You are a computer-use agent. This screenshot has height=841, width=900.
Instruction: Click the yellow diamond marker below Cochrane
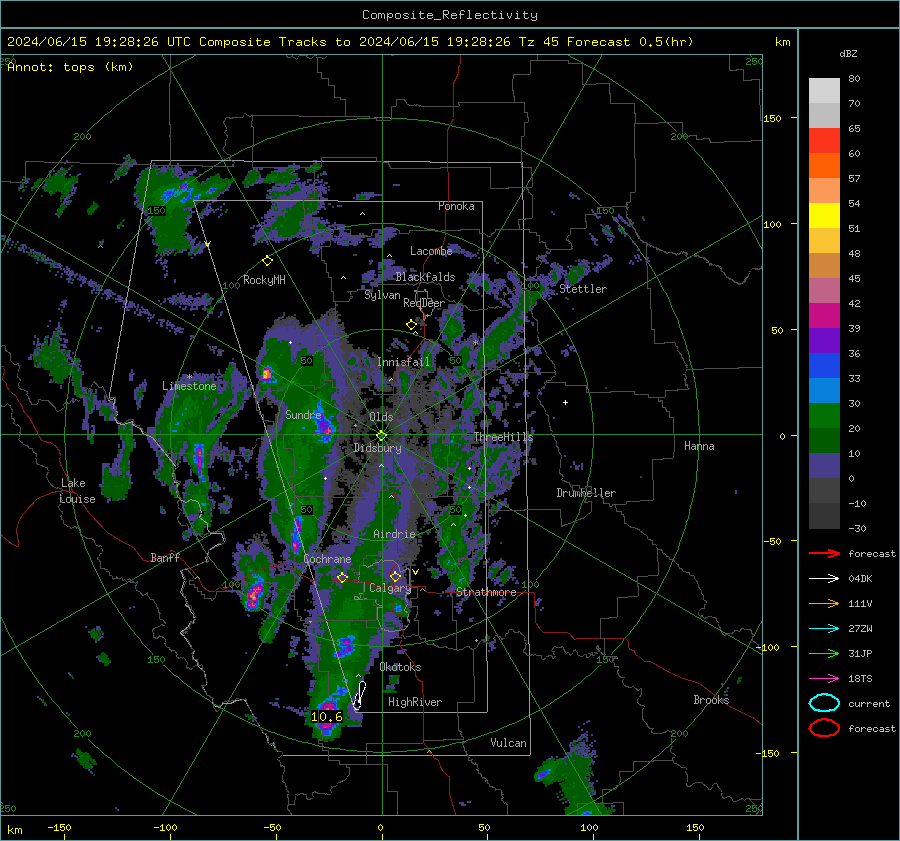[x=342, y=577]
